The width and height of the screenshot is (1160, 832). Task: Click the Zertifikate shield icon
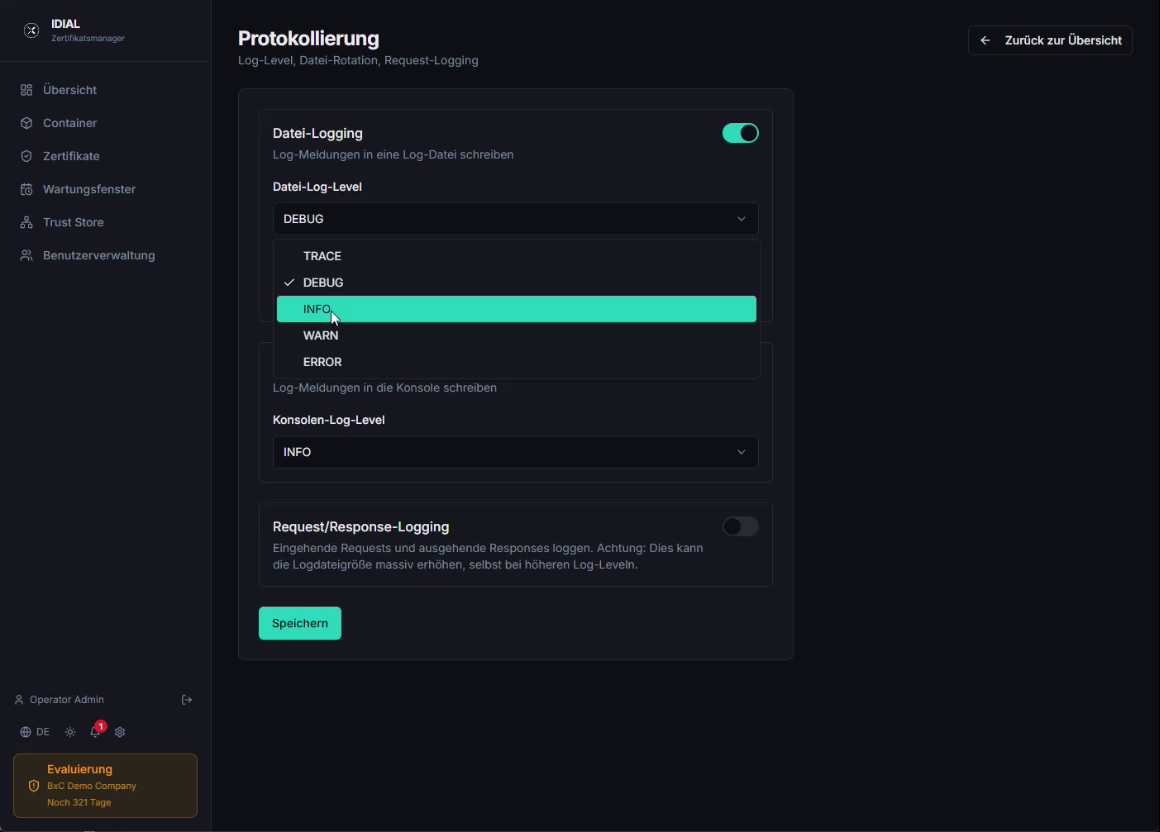click(x=27, y=156)
